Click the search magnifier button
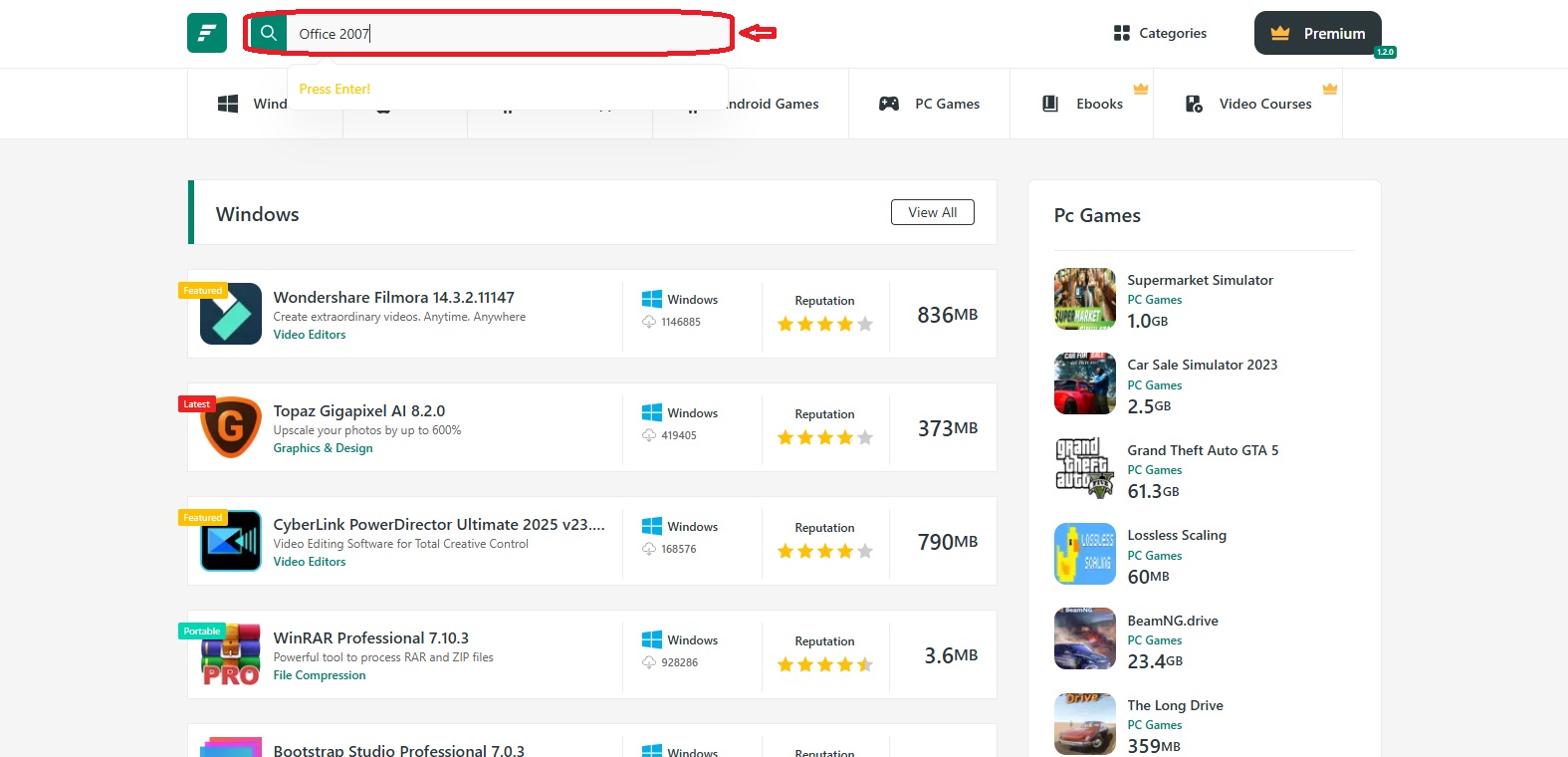 pyautogui.click(x=268, y=33)
